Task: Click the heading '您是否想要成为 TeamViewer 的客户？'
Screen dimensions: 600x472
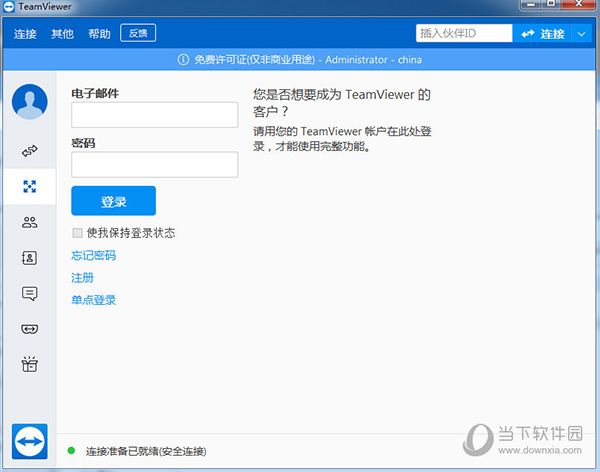Action: [x=342, y=103]
